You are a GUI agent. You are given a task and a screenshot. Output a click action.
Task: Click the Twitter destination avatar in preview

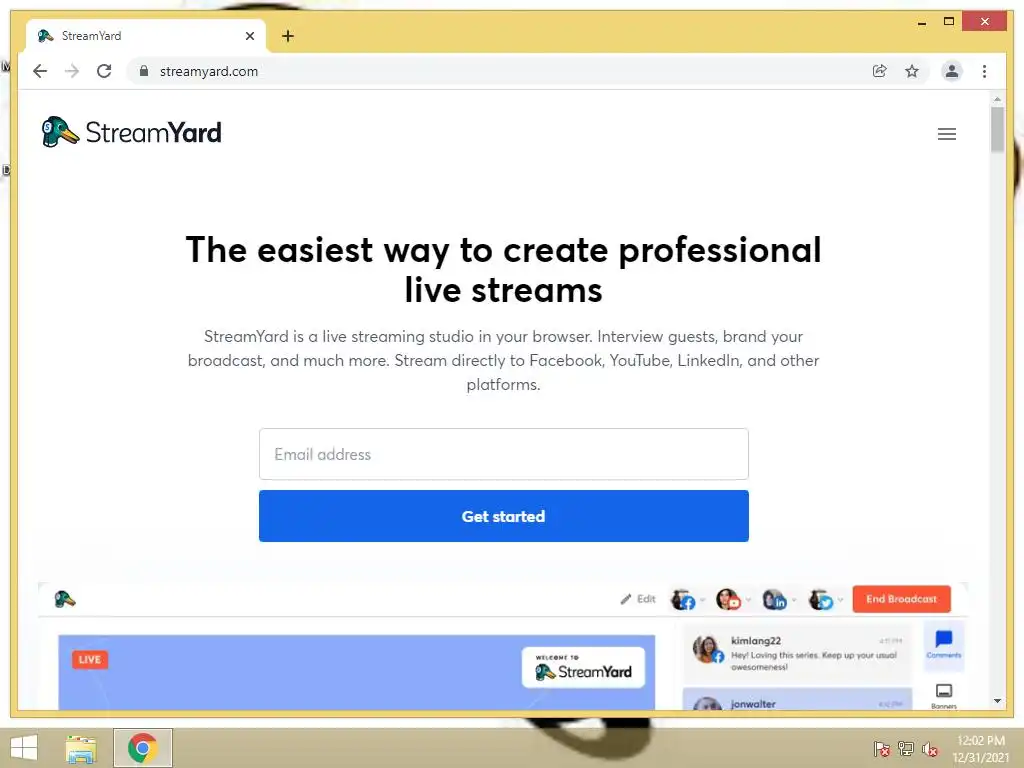click(x=821, y=600)
